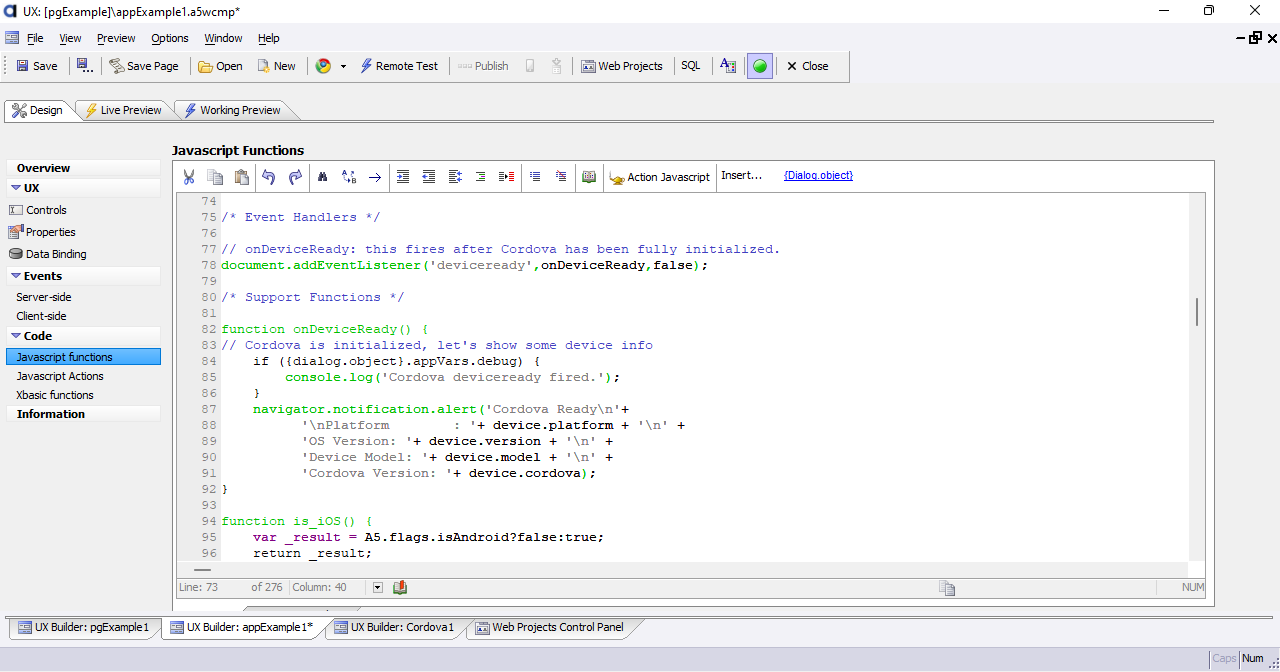
Task: Toggle the green circle status button
Action: coord(760,66)
